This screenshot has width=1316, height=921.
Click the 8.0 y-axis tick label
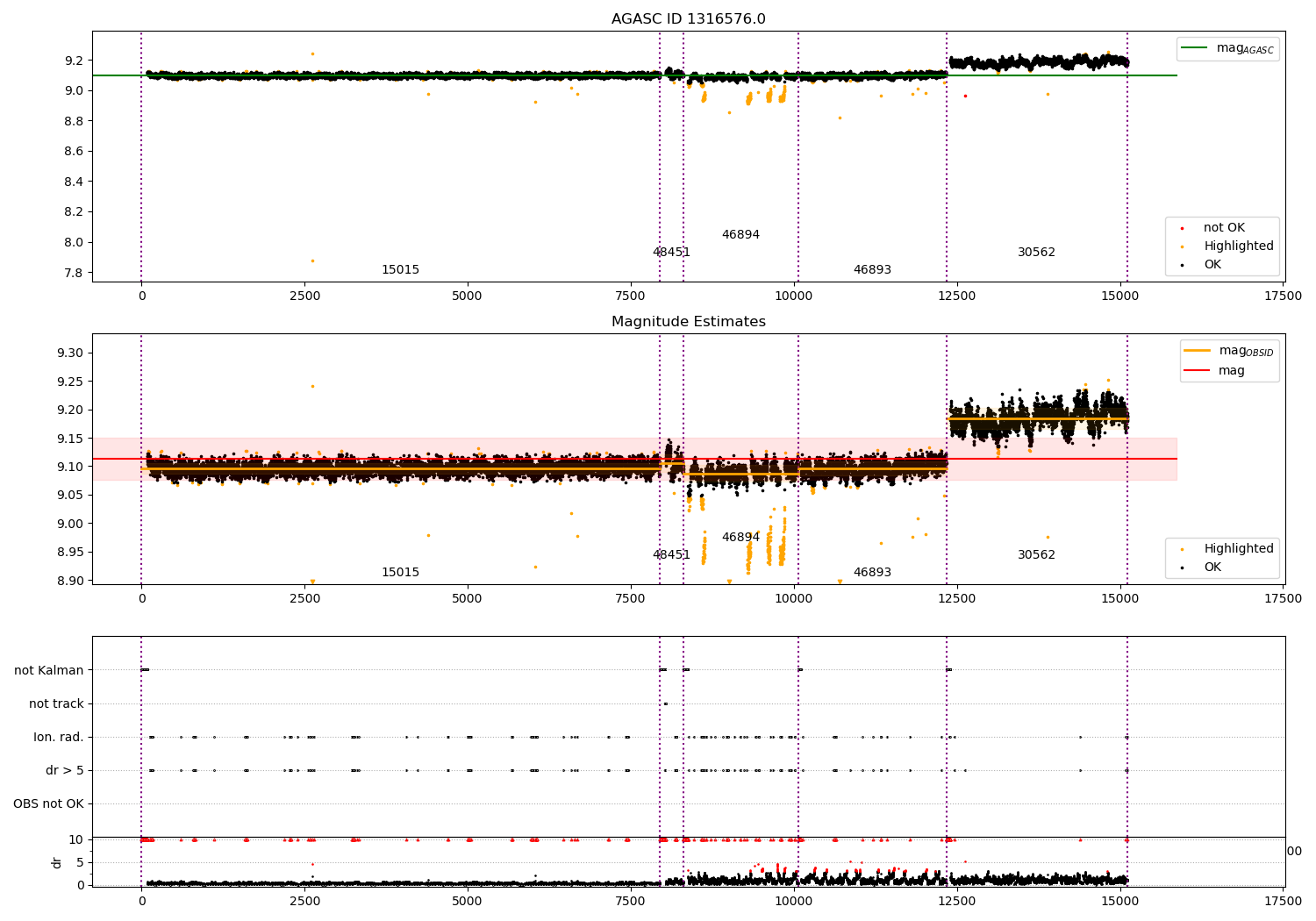[74, 242]
